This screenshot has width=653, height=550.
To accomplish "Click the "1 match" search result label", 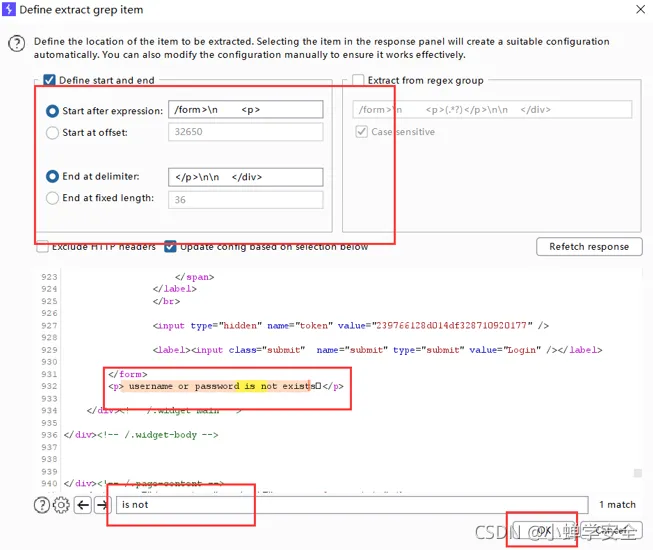I will click(x=617, y=505).
